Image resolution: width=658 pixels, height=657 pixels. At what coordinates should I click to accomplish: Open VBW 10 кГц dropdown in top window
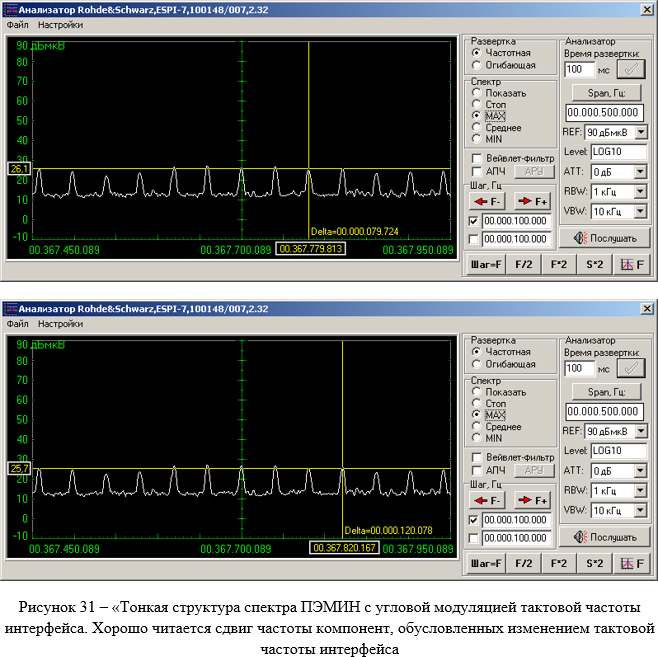(x=640, y=211)
